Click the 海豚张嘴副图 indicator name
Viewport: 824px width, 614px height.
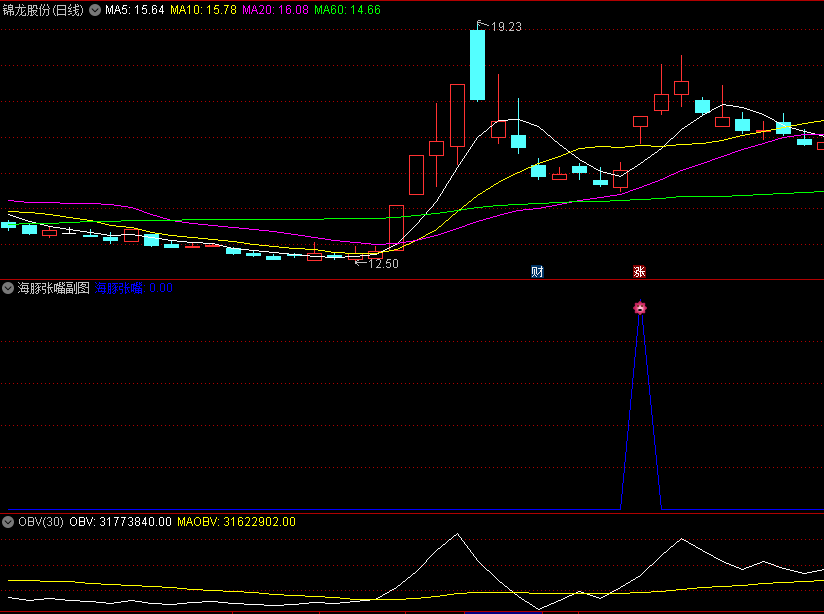pos(54,288)
